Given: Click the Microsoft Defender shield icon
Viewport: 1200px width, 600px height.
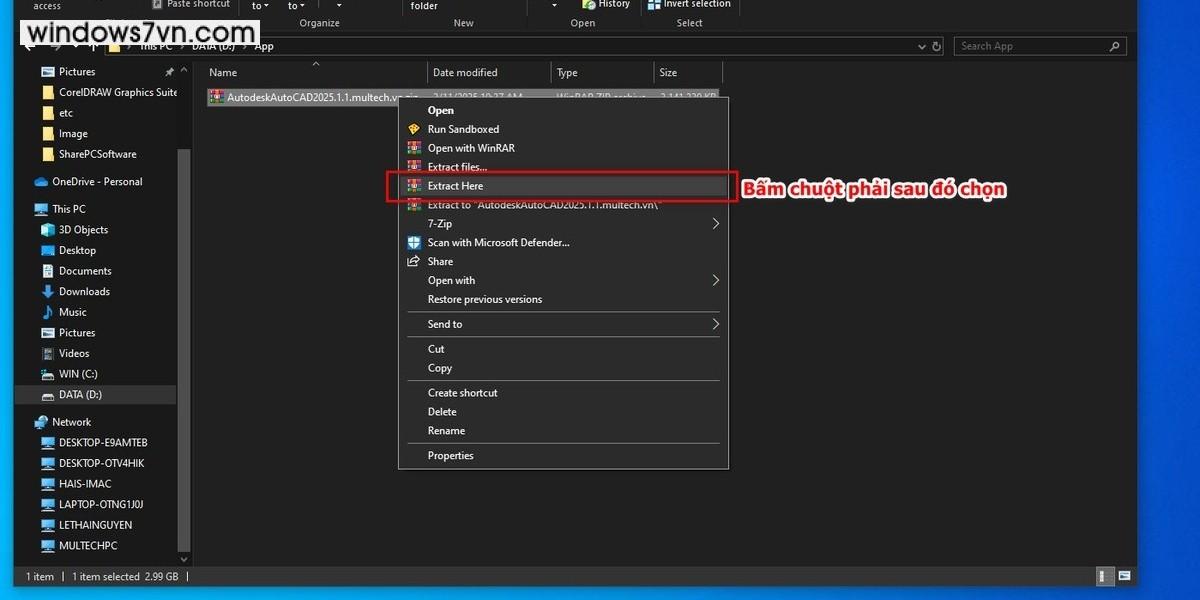Looking at the screenshot, I should [414, 243].
